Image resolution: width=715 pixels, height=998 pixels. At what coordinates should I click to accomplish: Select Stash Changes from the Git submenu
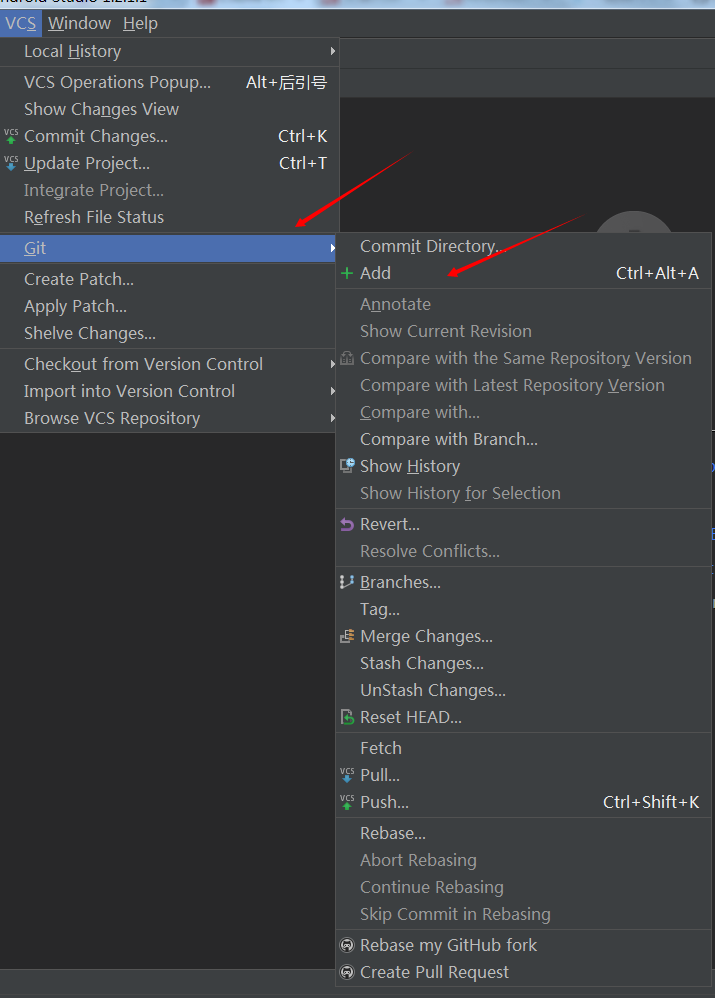[421, 663]
